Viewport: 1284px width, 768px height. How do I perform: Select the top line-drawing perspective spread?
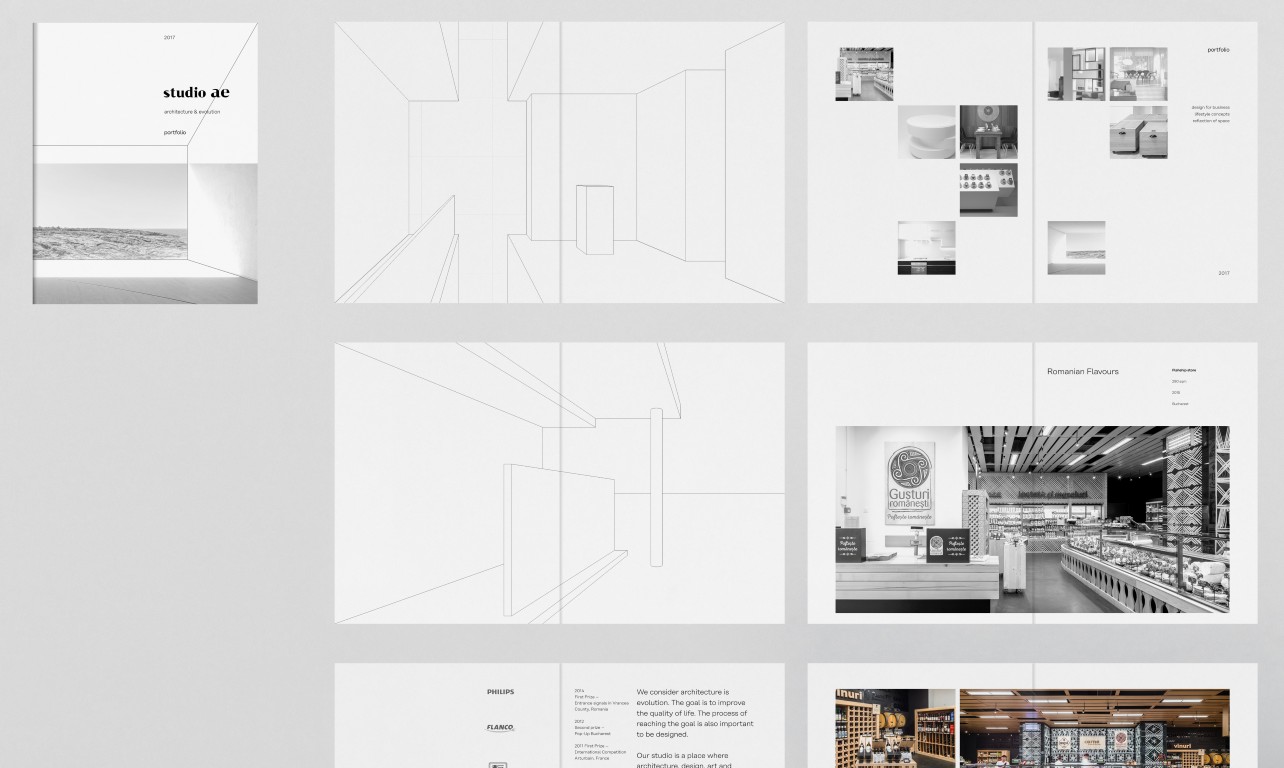point(559,162)
